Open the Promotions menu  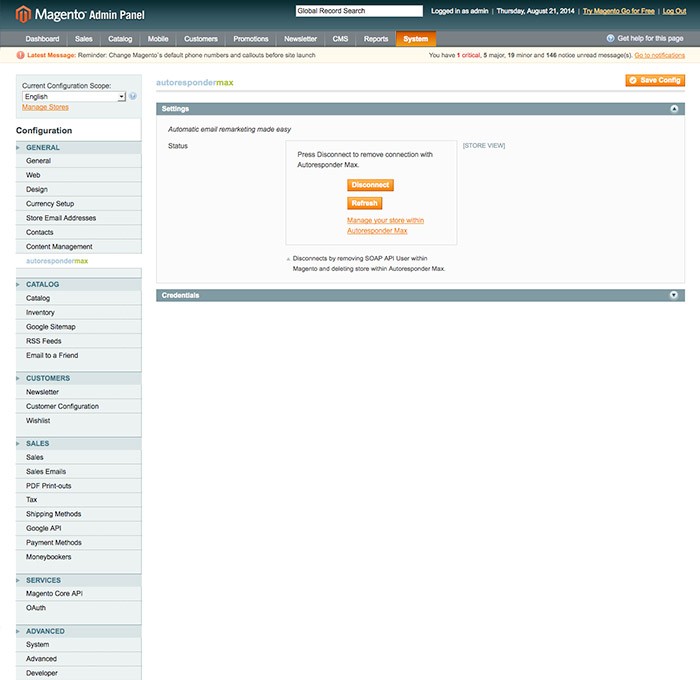point(251,39)
